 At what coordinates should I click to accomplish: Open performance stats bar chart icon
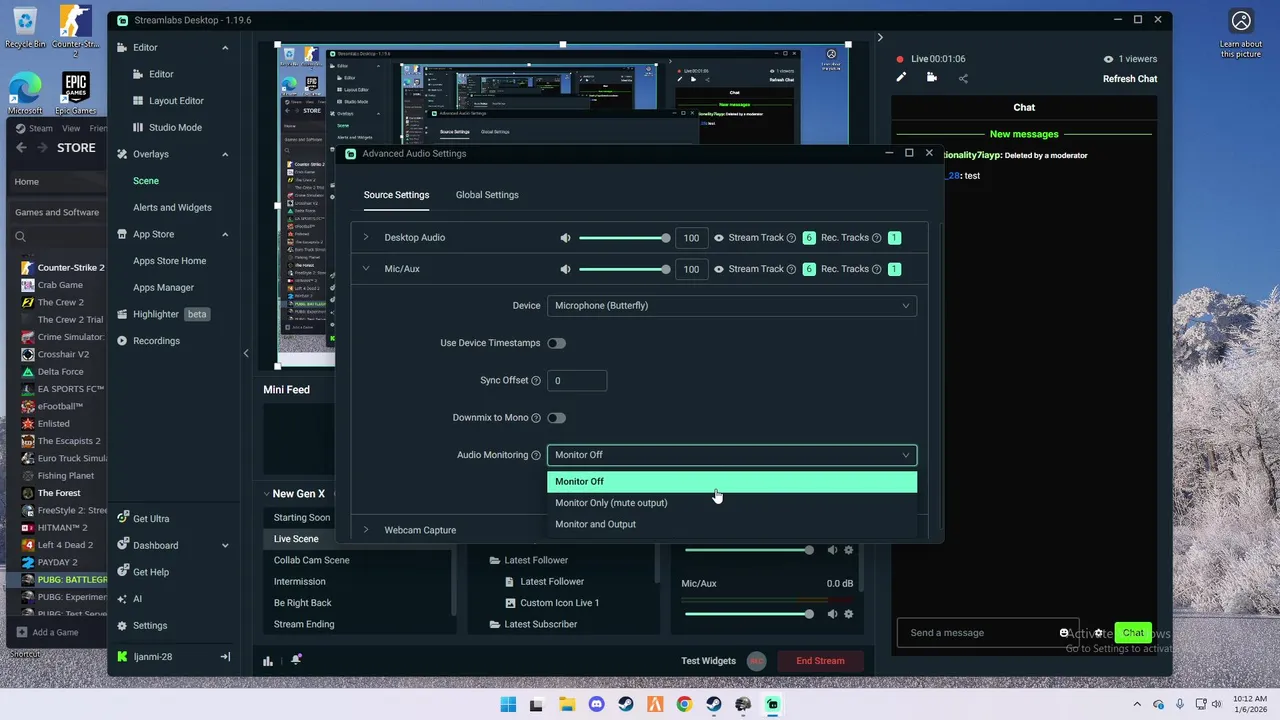pyautogui.click(x=268, y=661)
